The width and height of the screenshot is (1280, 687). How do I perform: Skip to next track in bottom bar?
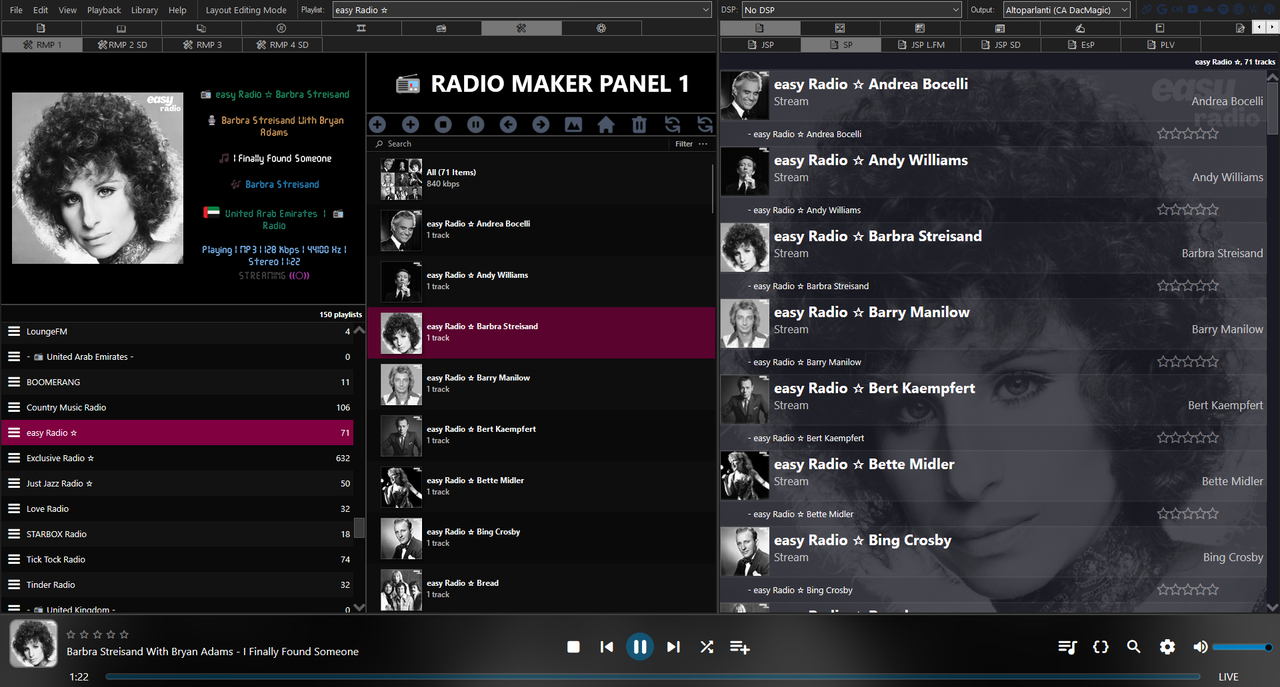pyautogui.click(x=673, y=647)
